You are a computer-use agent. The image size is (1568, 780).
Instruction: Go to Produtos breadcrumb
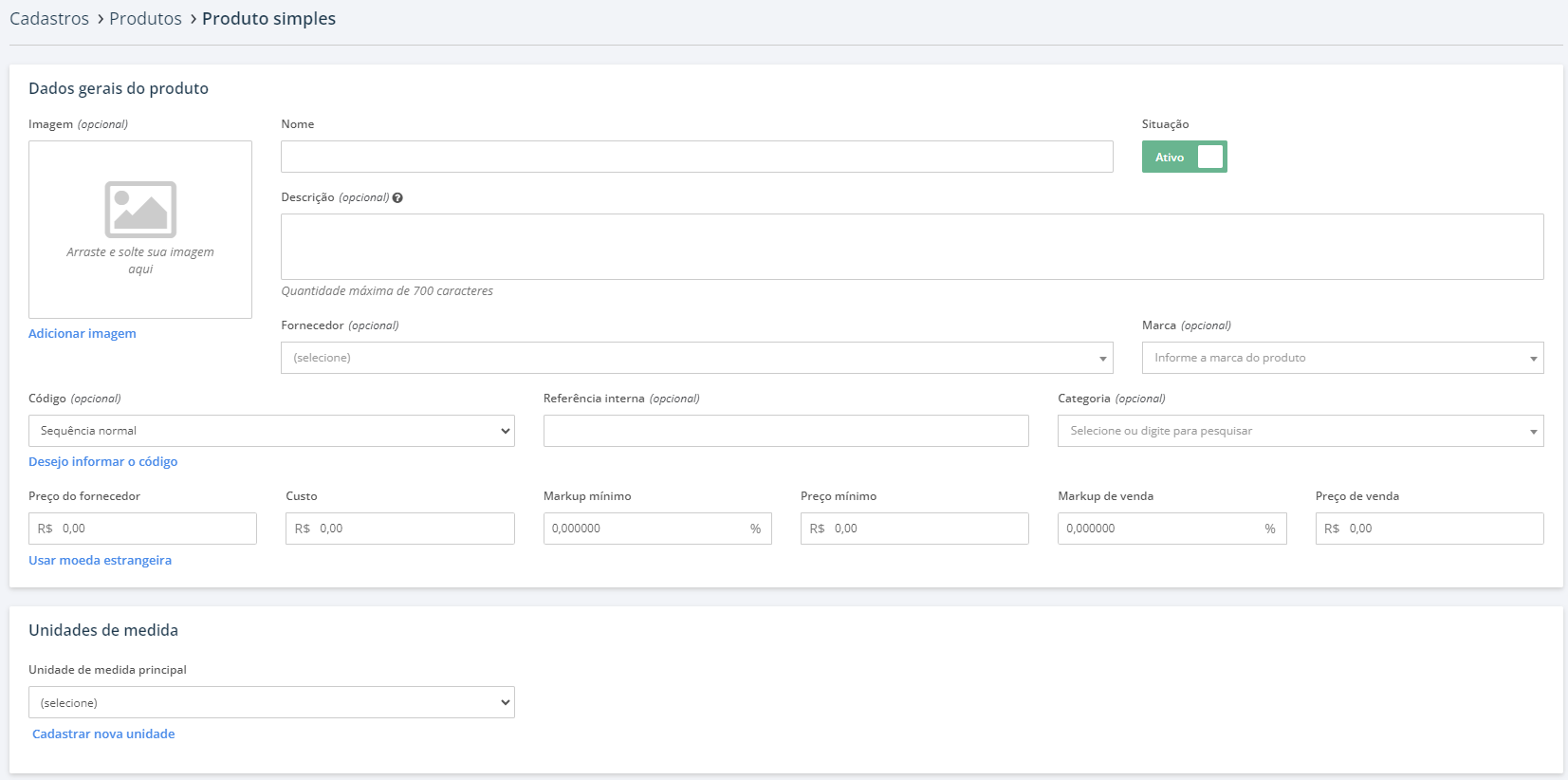tap(145, 19)
